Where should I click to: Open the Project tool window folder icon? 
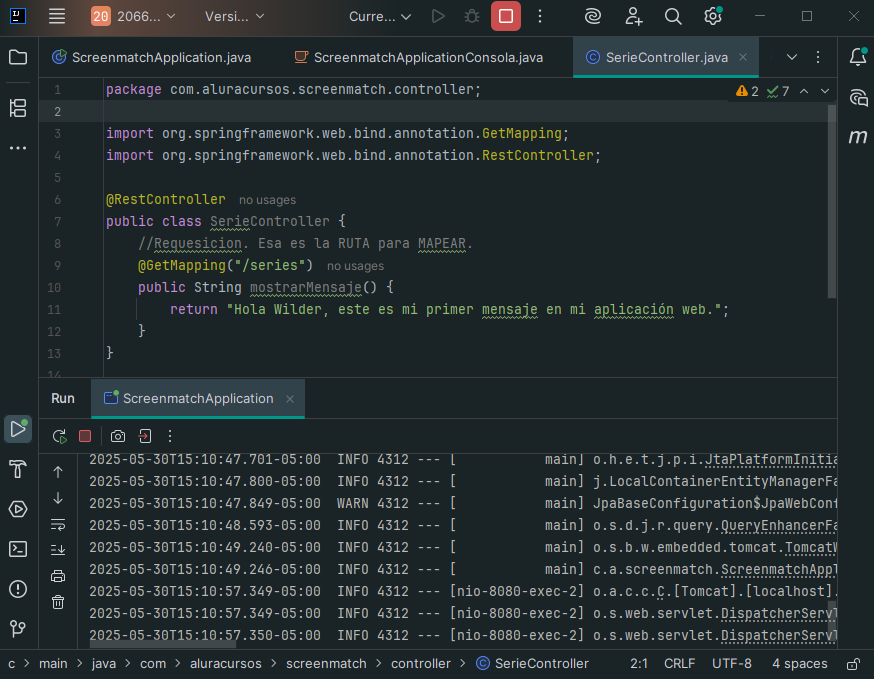18,57
